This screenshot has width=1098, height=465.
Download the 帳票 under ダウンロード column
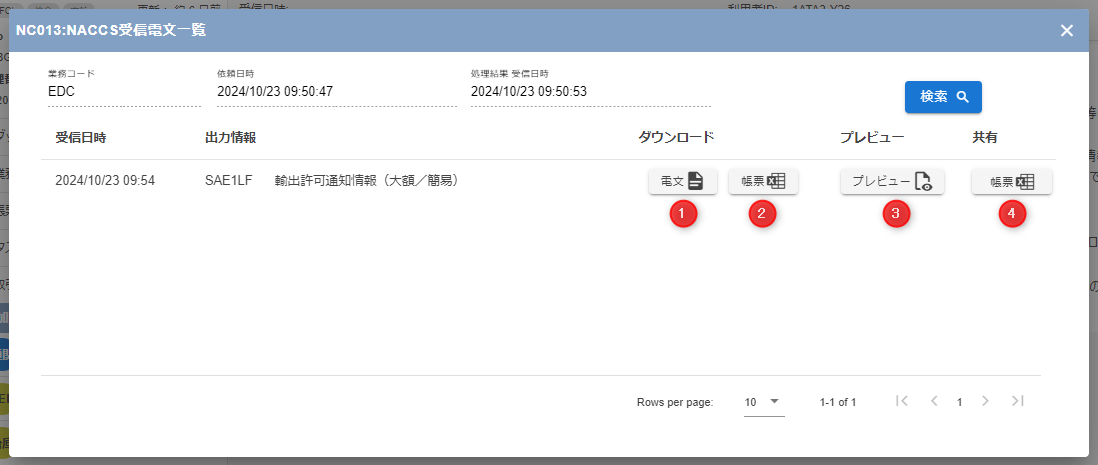763,182
